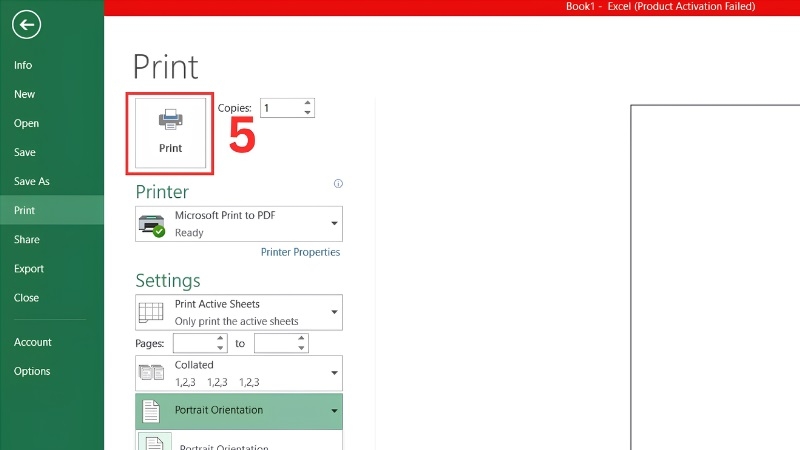Open Excel Options
800x450 pixels.
tap(32, 371)
